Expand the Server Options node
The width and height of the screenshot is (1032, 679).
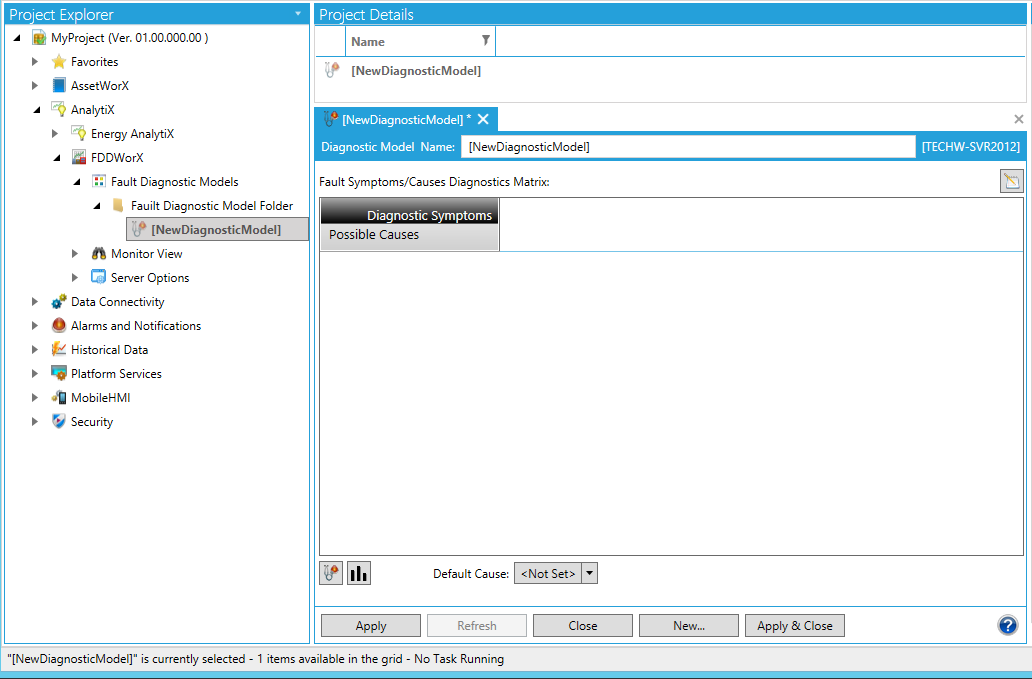click(75, 278)
